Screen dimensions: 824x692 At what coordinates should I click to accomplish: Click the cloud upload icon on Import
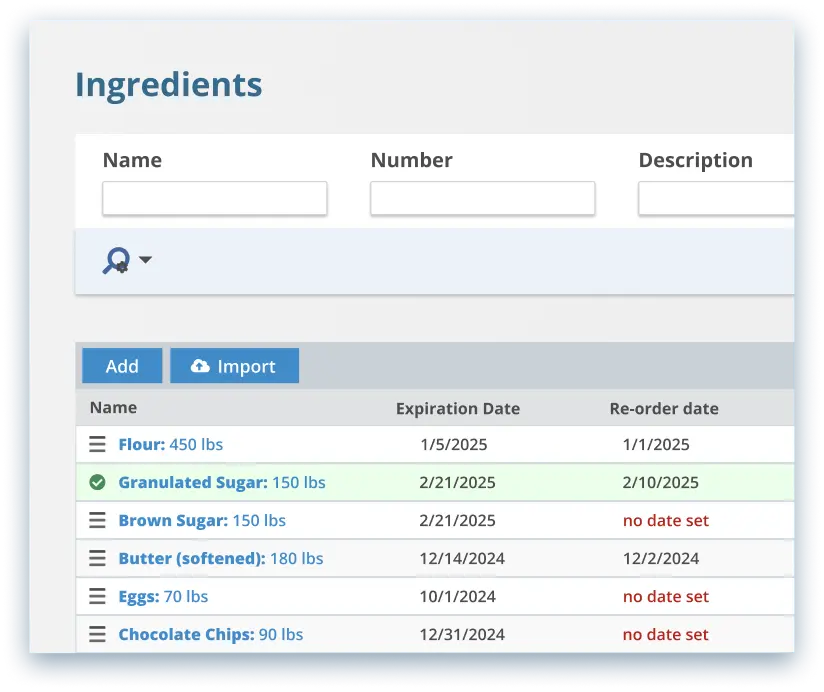[x=200, y=366]
